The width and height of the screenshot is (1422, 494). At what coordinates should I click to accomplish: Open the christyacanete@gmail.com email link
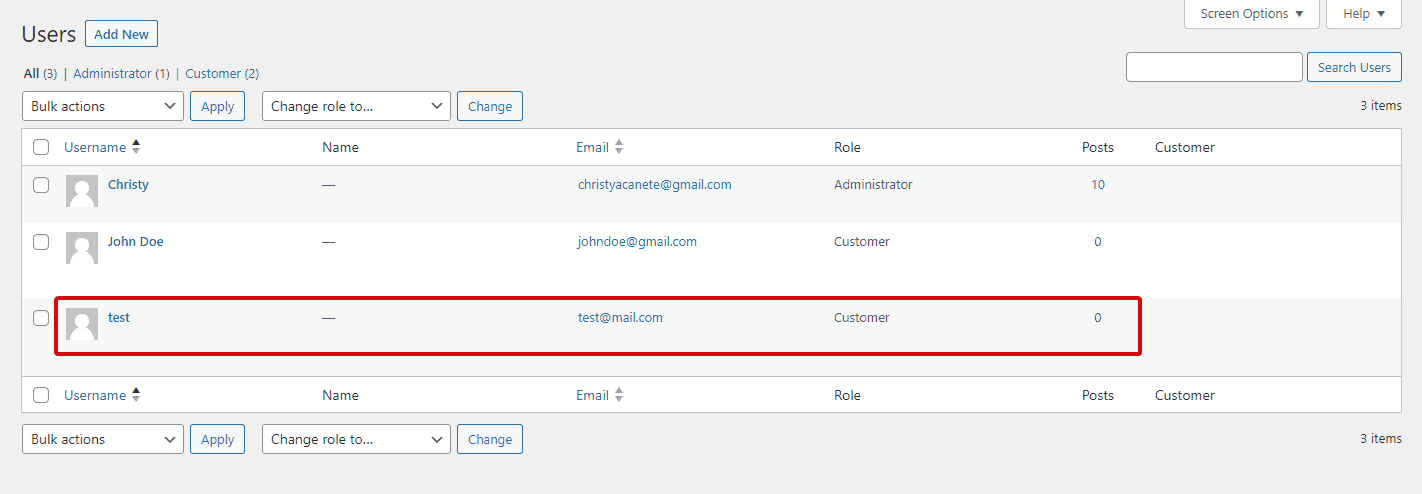tap(654, 185)
